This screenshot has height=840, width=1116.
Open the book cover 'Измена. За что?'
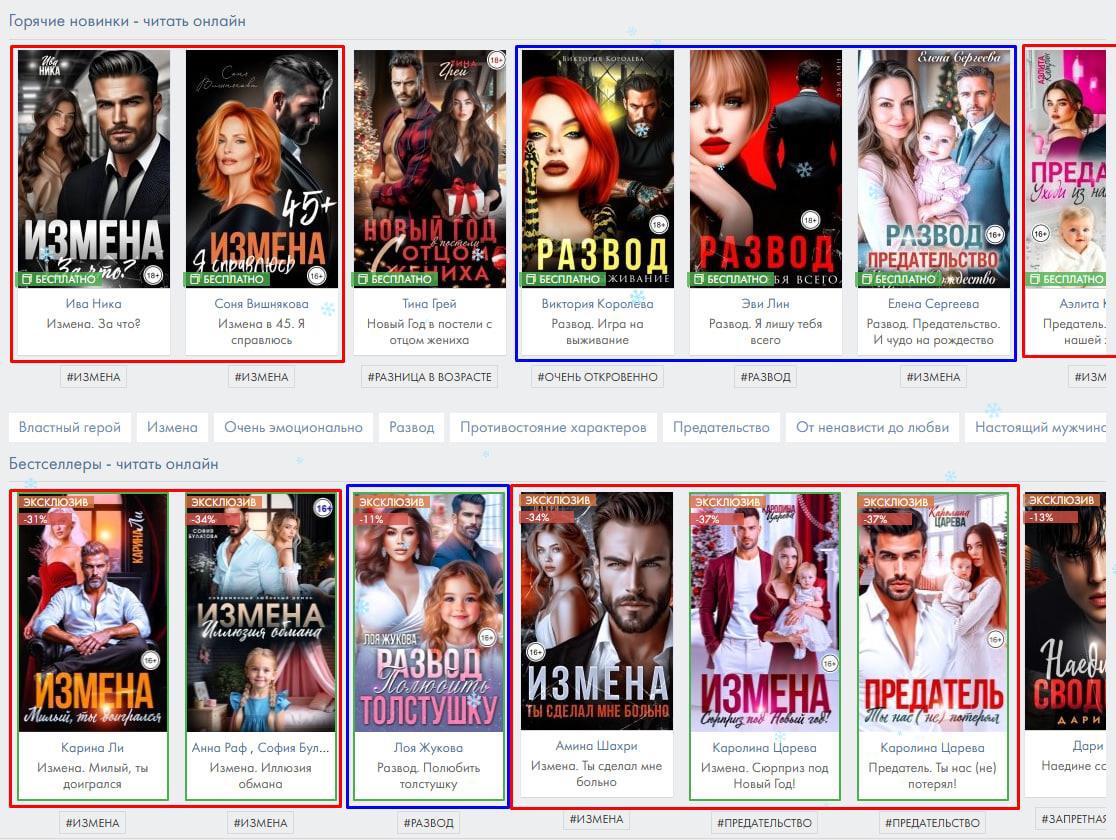pyautogui.click(x=94, y=169)
